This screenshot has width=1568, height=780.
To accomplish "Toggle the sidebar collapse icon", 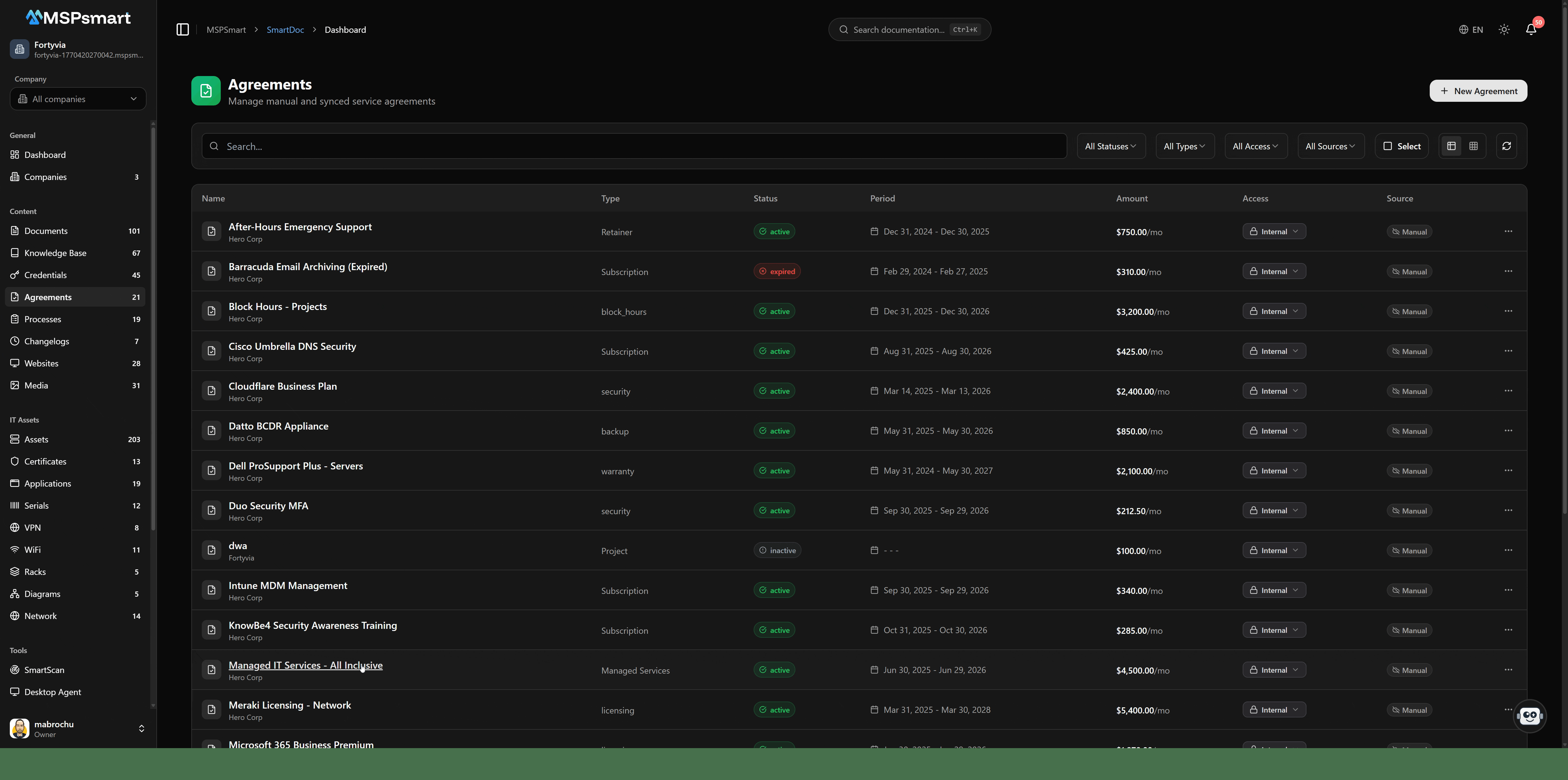I will click(183, 29).
